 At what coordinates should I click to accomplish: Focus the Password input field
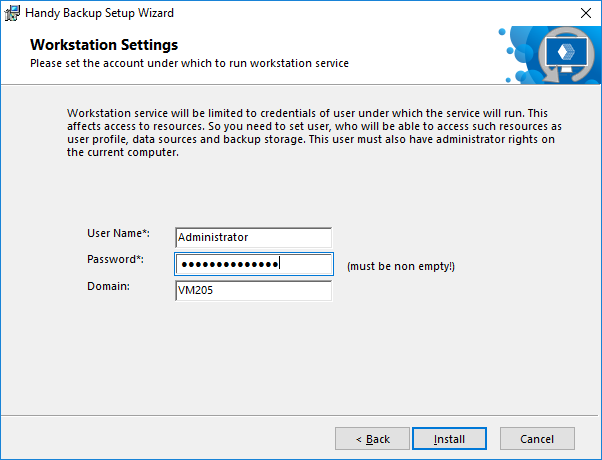click(253, 264)
